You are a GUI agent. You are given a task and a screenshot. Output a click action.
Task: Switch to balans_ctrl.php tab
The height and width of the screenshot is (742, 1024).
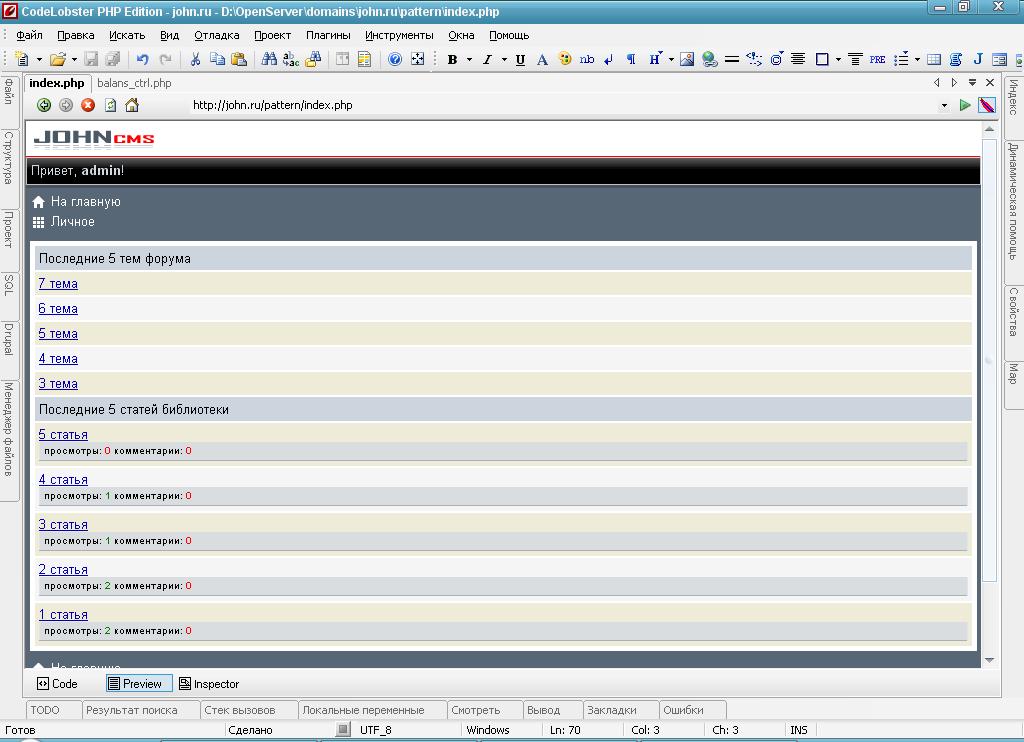(134, 83)
